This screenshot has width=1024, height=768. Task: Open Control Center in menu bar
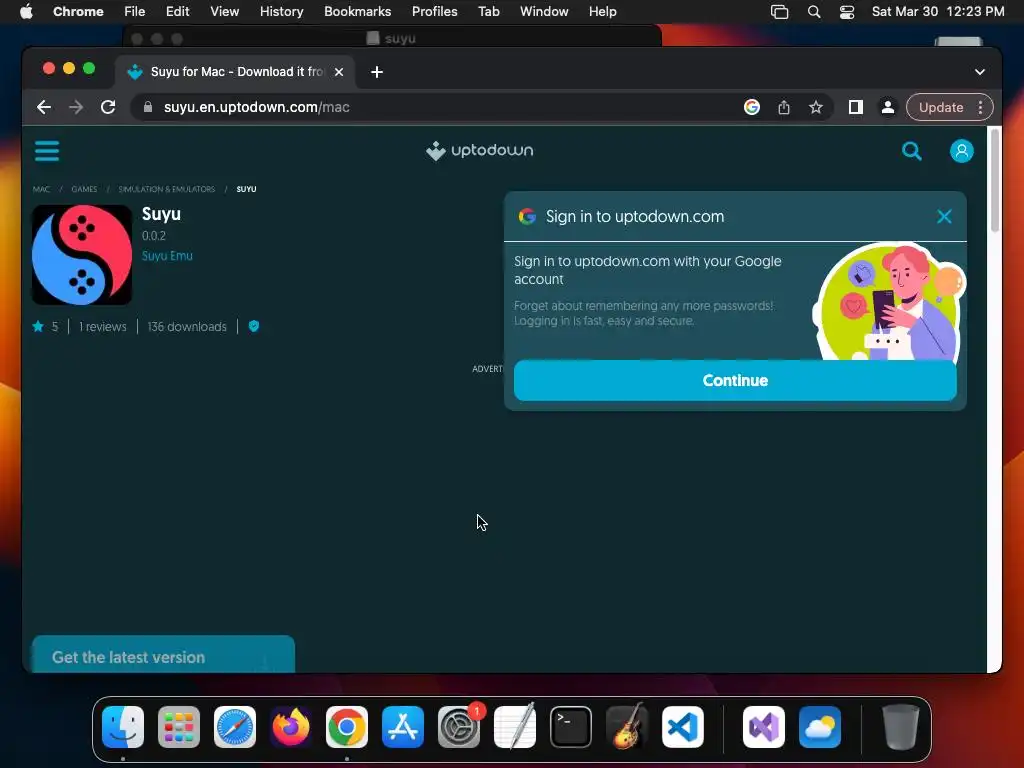pyautogui.click(x=847, y=11)
